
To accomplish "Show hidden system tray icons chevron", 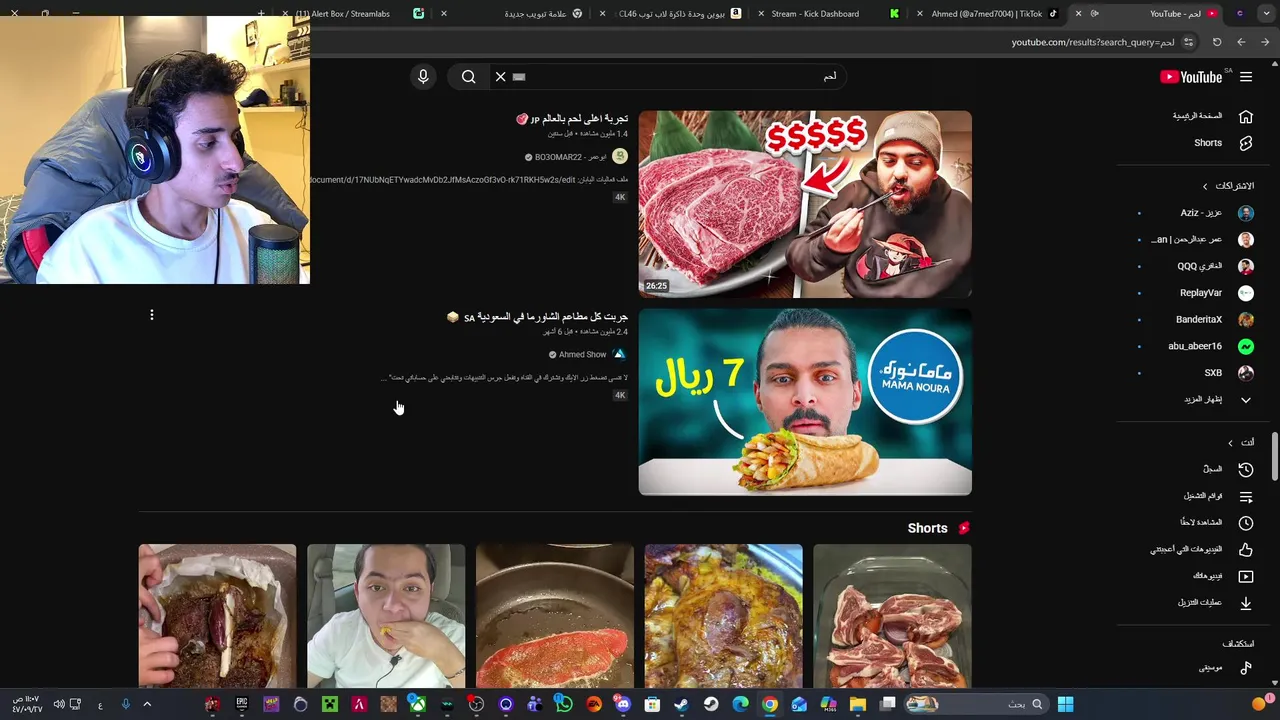I will point(147,704).
